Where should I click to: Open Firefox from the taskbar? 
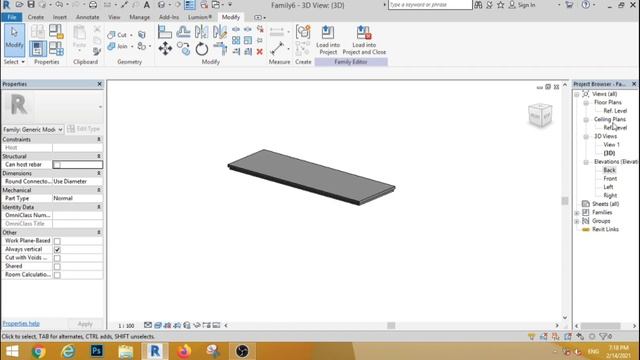pyautogui.click(x=184, y=351)
